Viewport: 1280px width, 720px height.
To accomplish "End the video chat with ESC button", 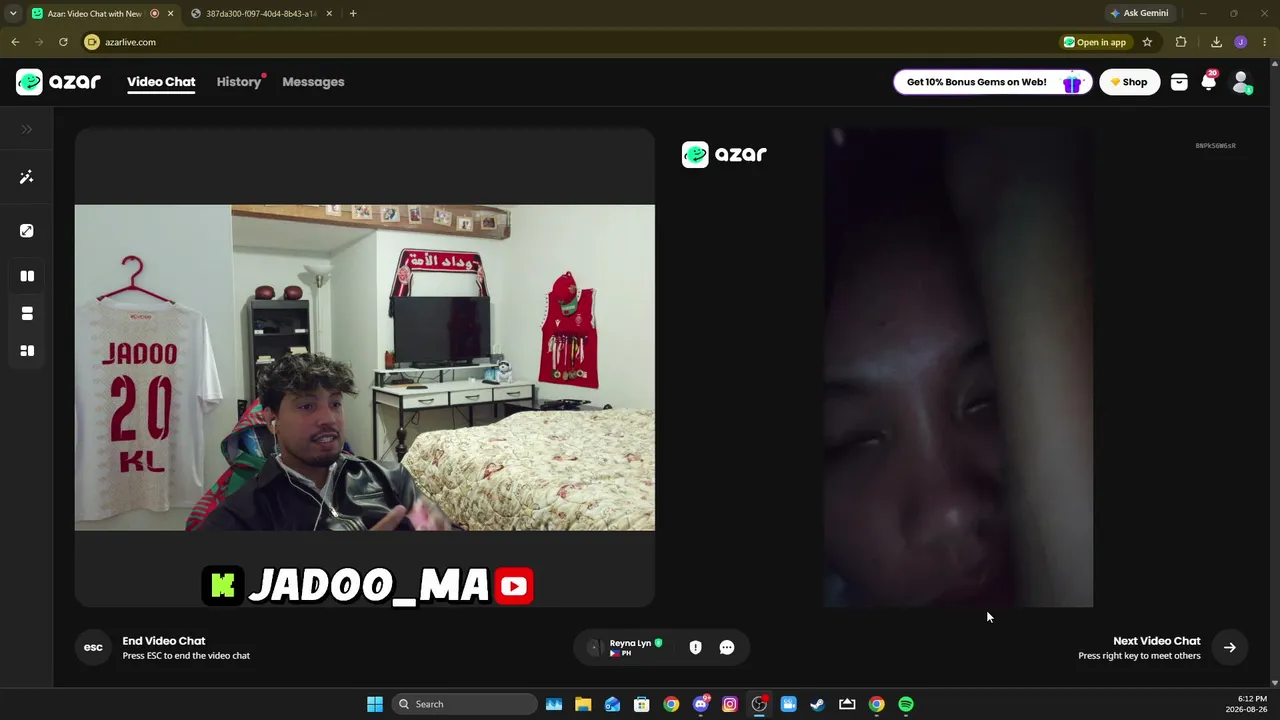I will tap(93, 647).
